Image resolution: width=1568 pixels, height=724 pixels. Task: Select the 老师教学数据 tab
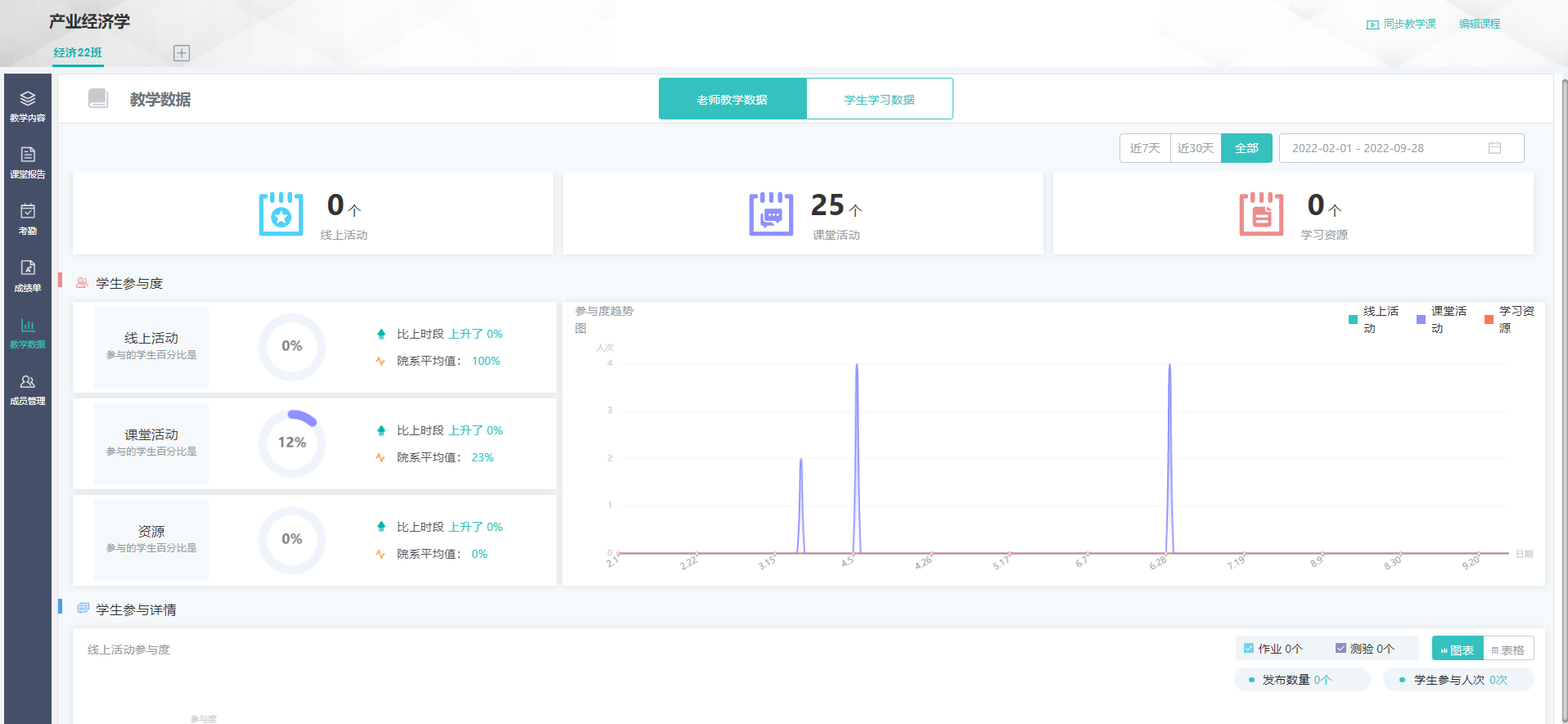point(732,99)
